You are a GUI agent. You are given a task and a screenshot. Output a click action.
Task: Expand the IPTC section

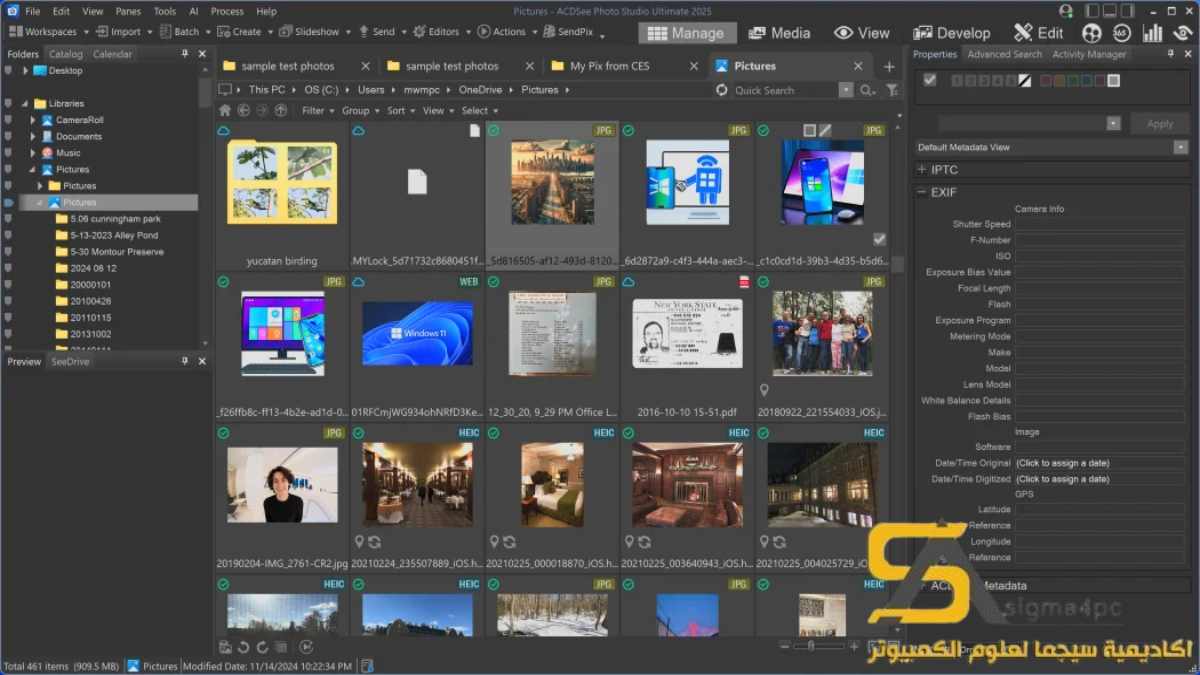[923, 170]
